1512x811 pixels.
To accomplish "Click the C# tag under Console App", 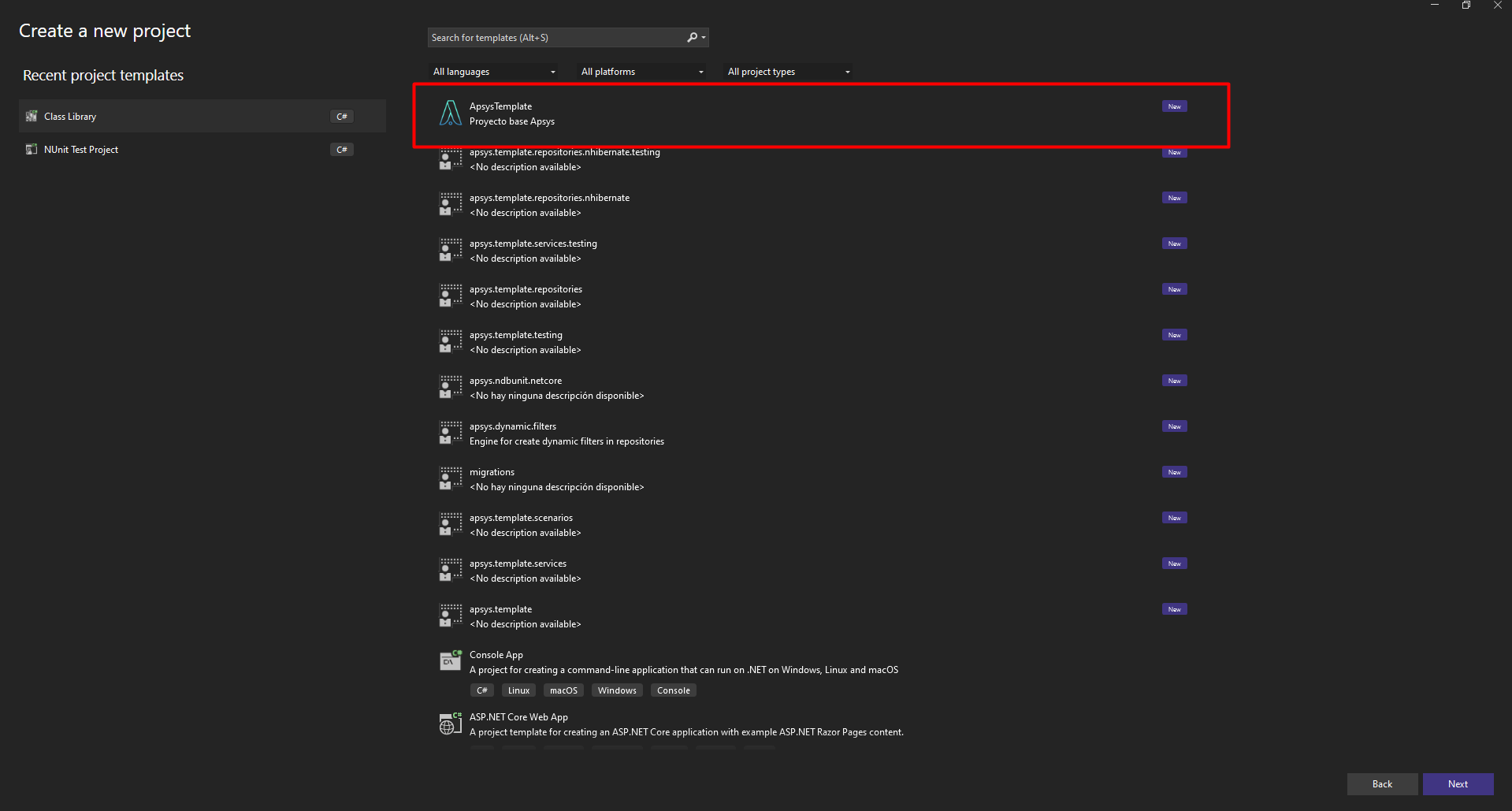I will (482, 690).
